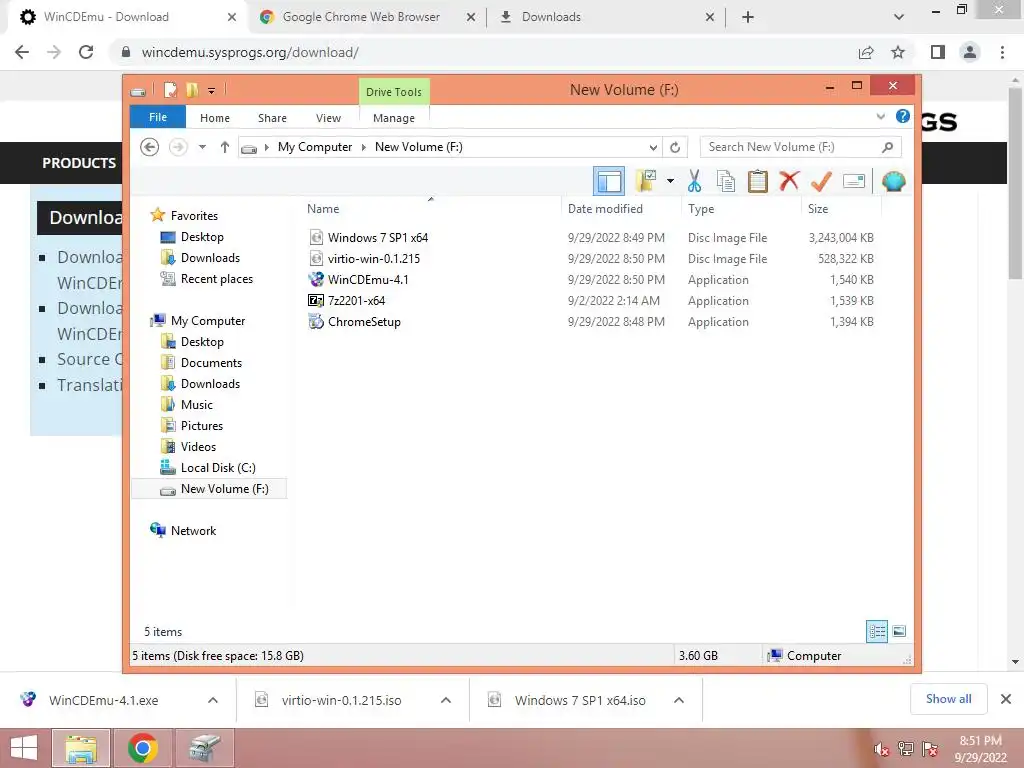The height and width of the screenshot is (768, 1024).
Task: Open Downloads under Favorites
Action: pos(210,258)
